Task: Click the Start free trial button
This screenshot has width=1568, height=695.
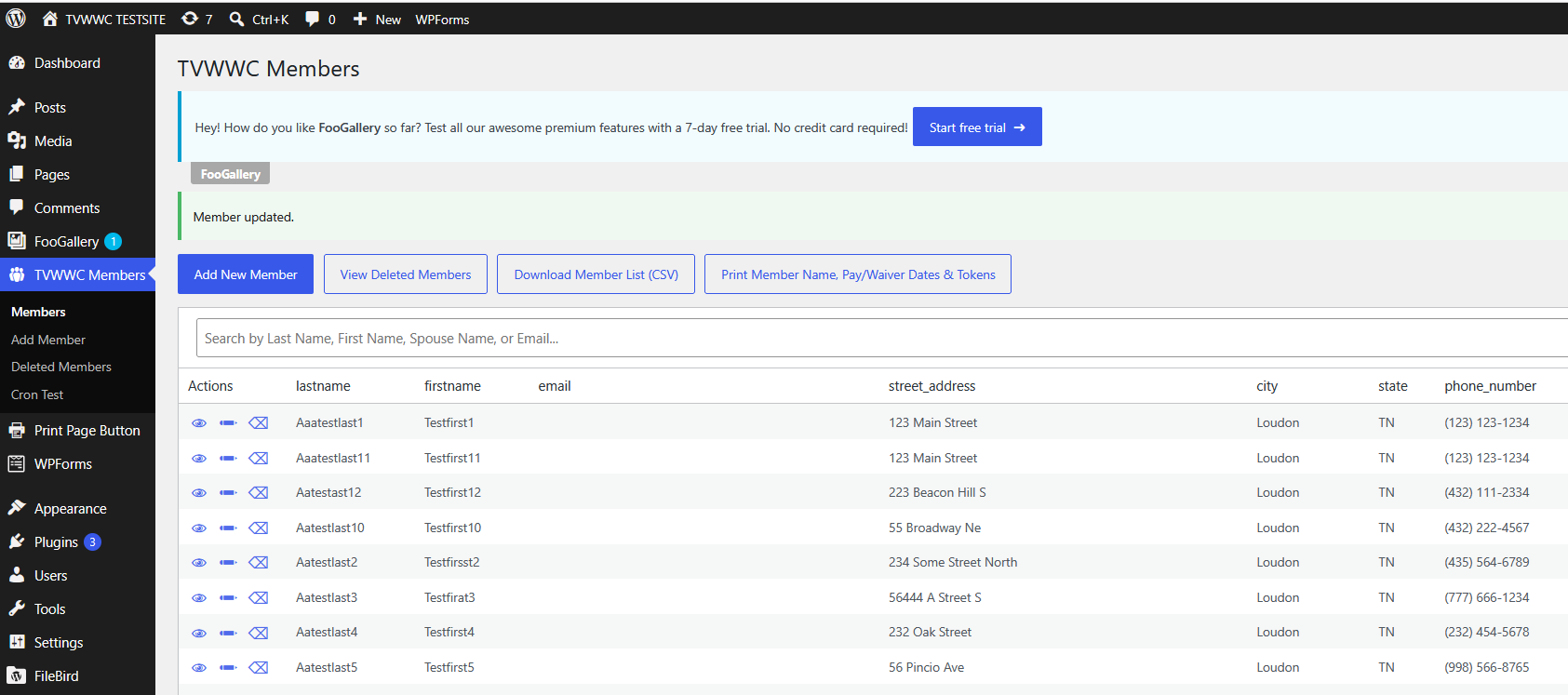Action: click(977, 127)
